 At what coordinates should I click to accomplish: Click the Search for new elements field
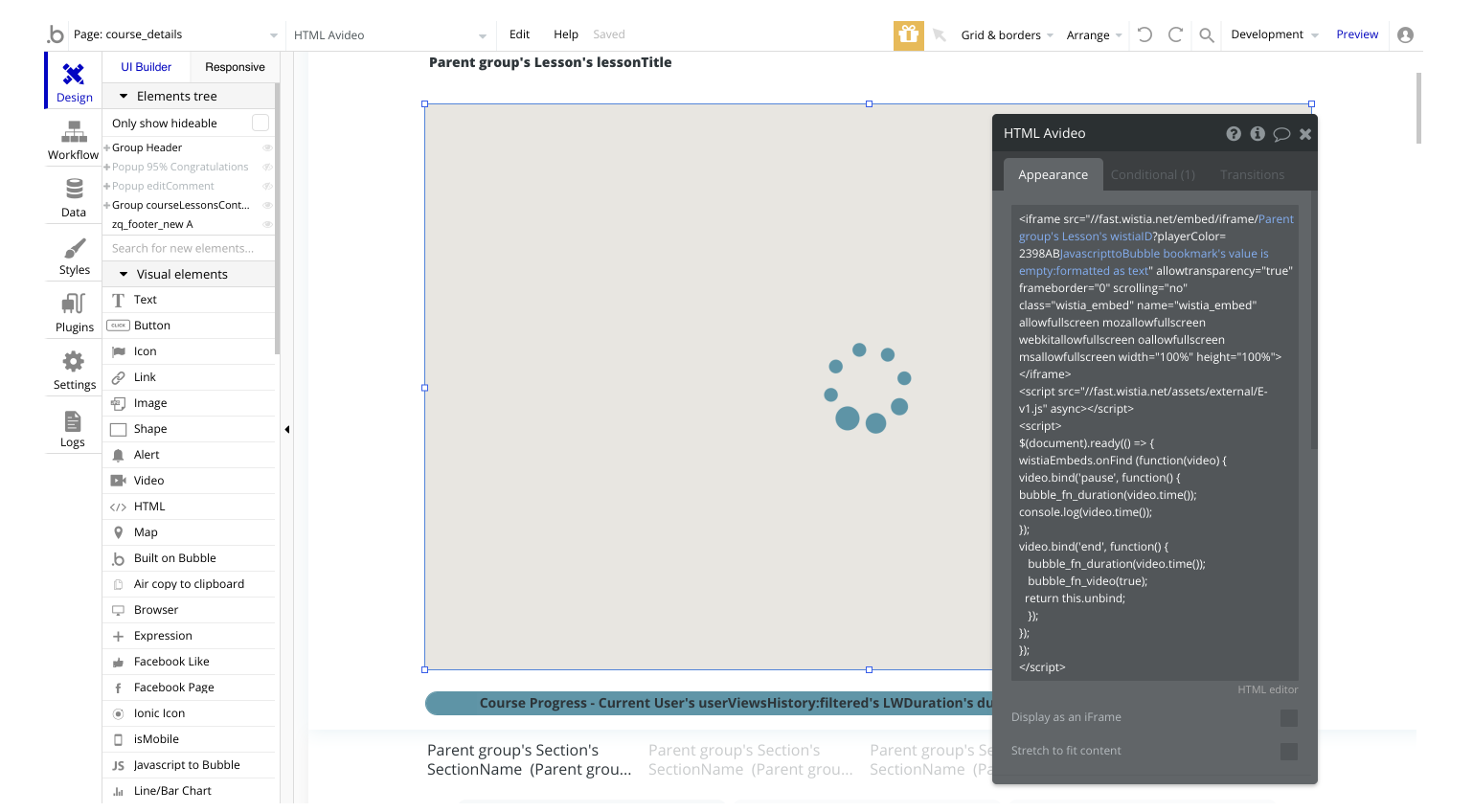point(189,248)
